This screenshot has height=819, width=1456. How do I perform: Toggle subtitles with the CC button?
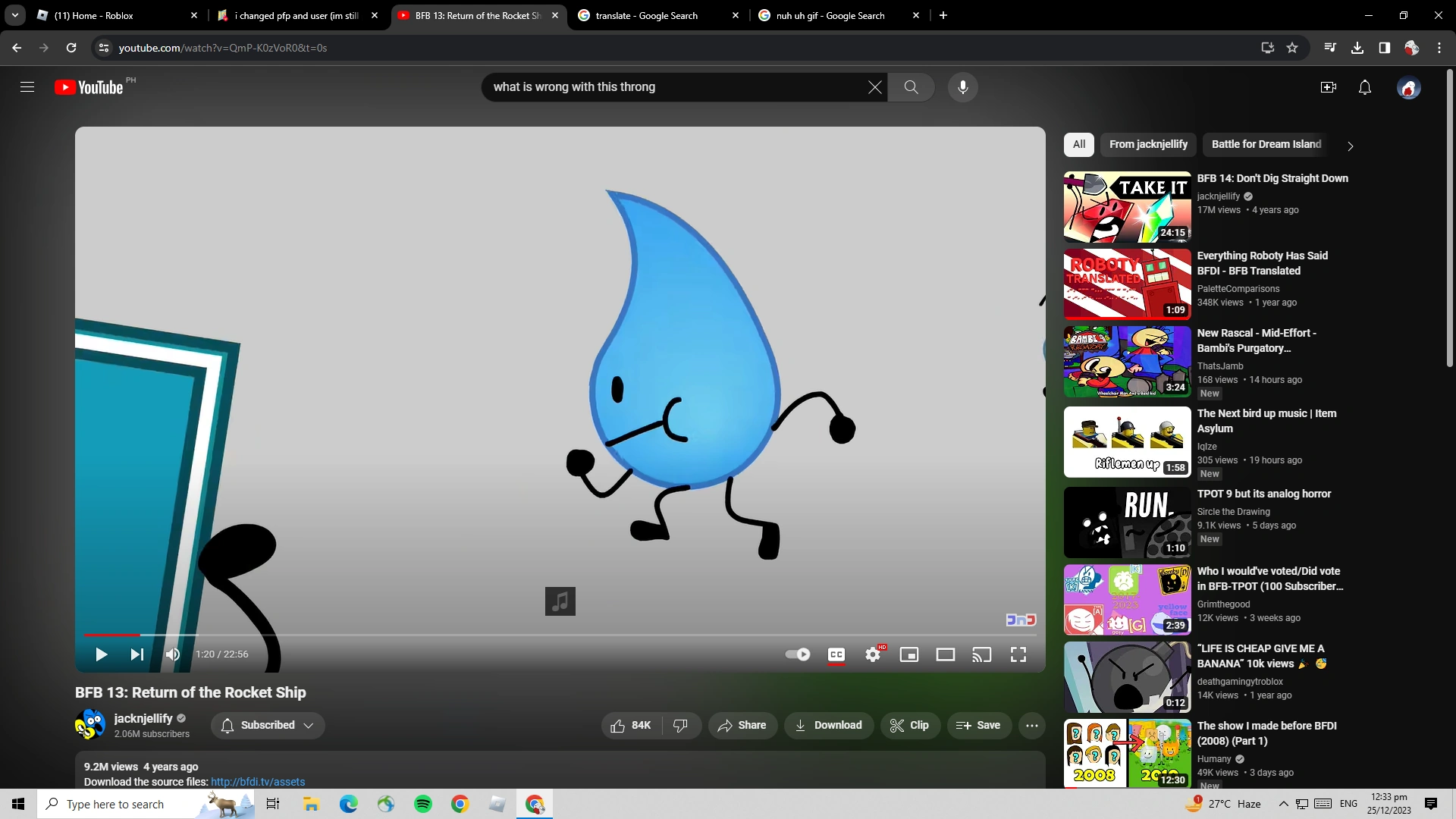point(836,654)
